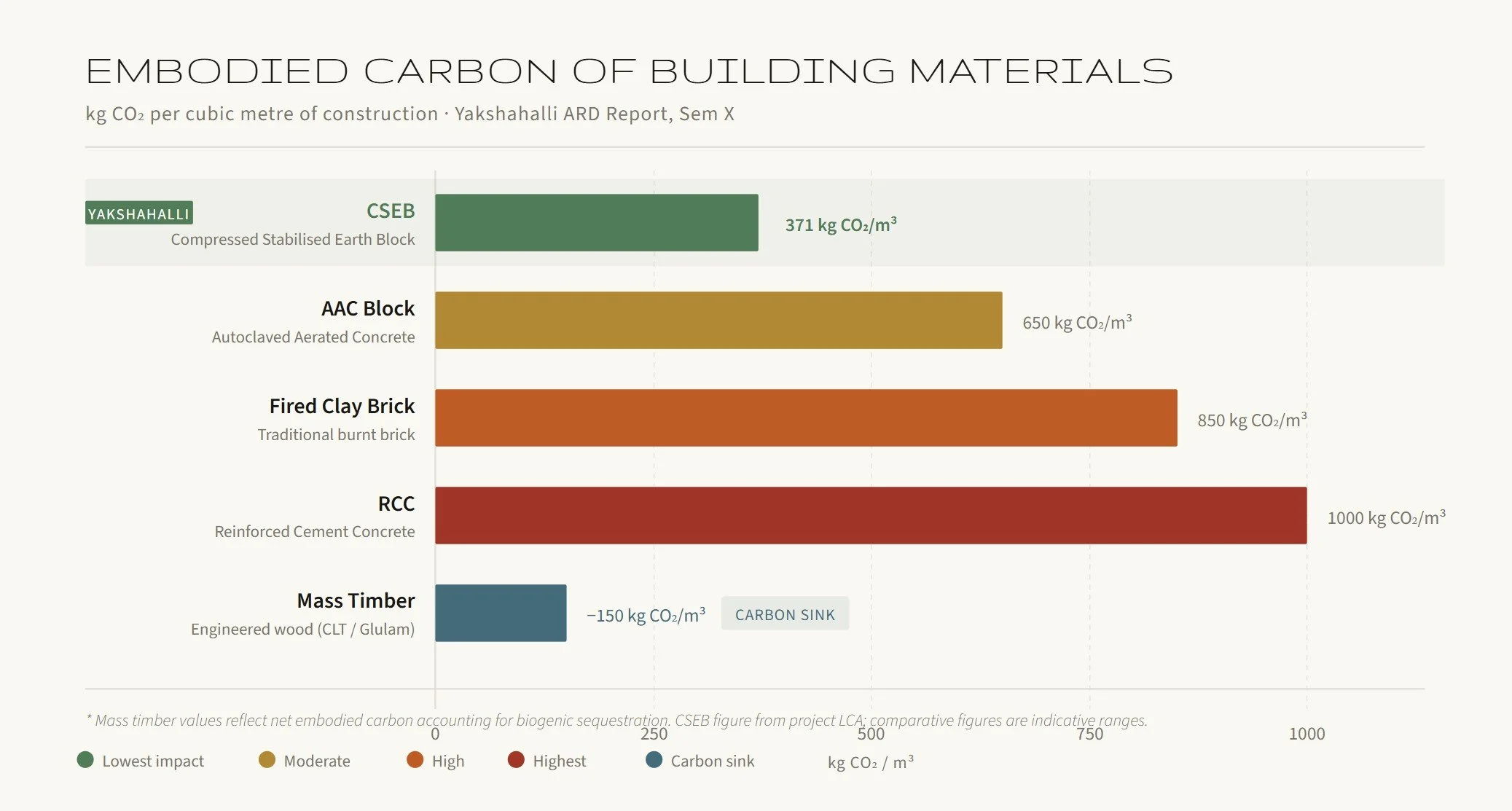Screen dimensions: 1512x811
Task: Click the CARBON SINK tag
Action: tap(785, 614)
